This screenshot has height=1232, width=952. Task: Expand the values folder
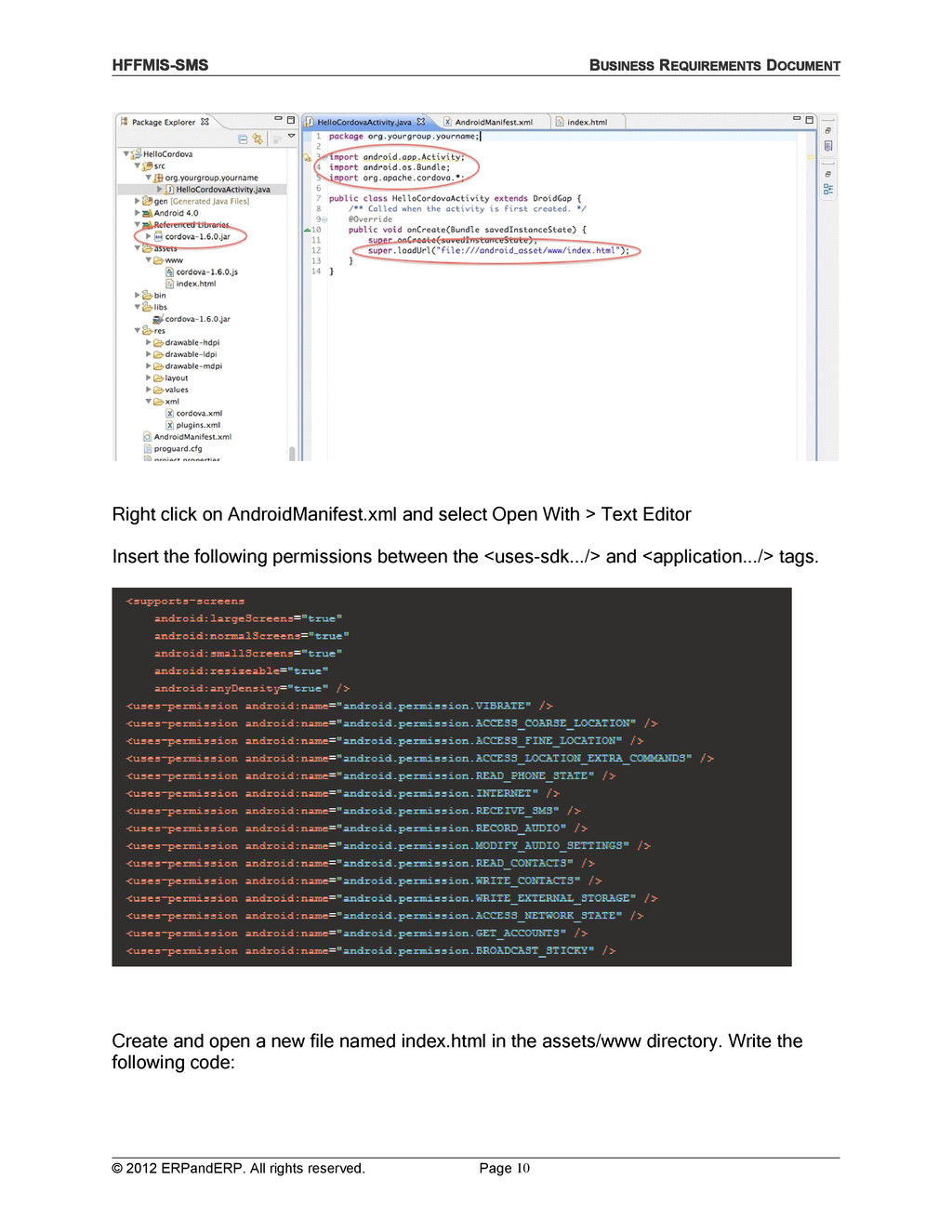click(149, 390)
